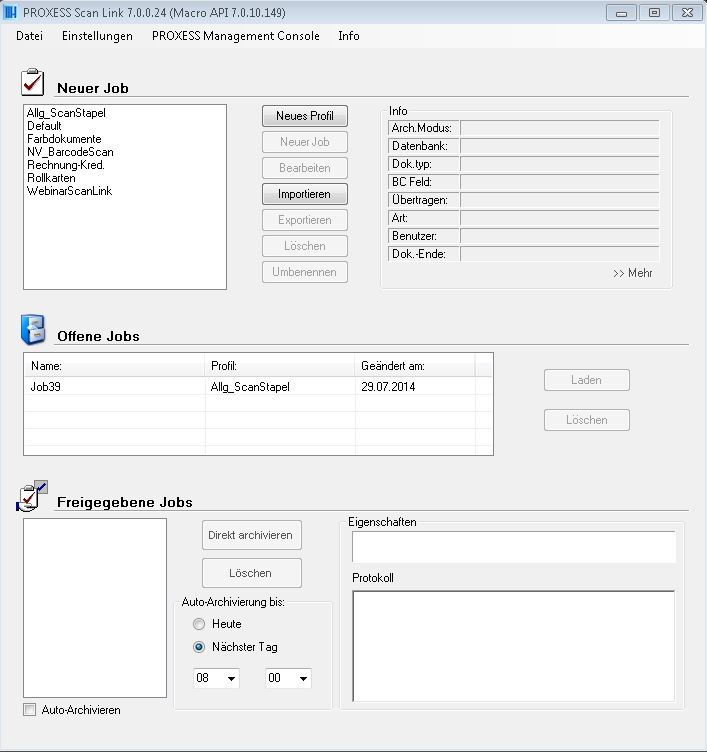Click the Neuer Job clipboard icon

[32, 82]
